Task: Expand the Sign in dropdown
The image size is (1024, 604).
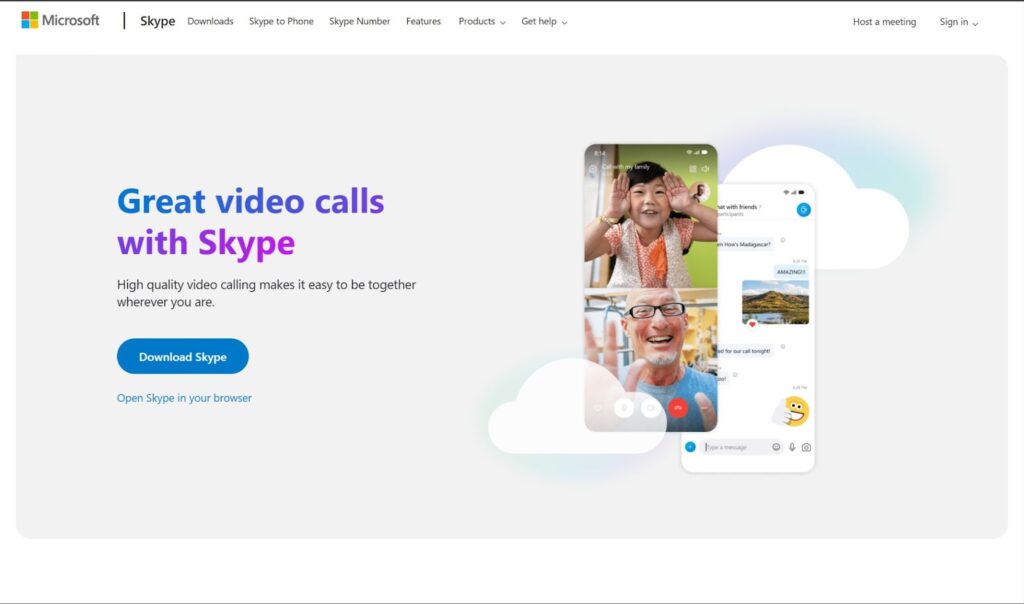Action: [958, 22]
